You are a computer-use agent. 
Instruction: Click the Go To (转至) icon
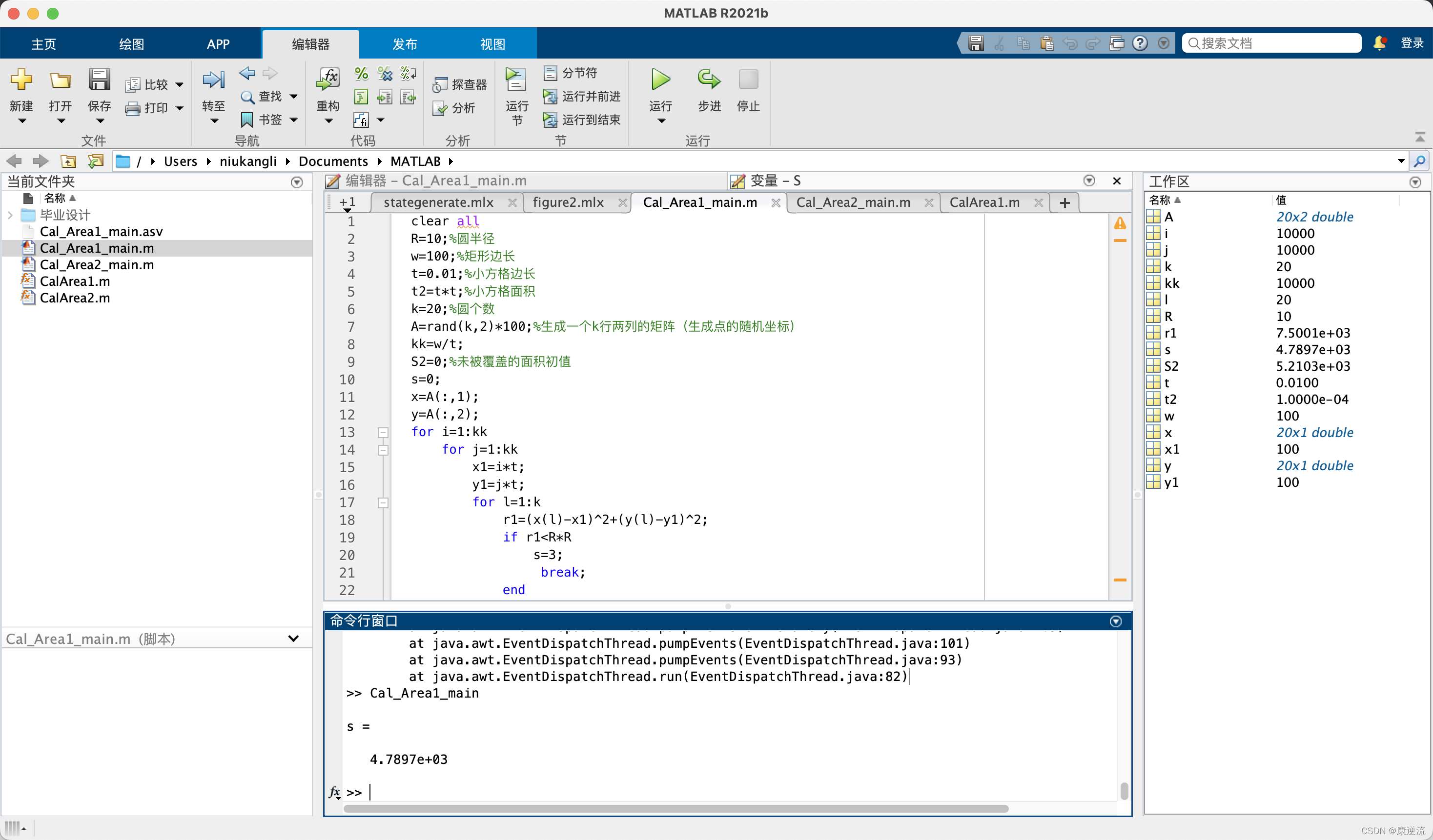[x=213, y=80]
